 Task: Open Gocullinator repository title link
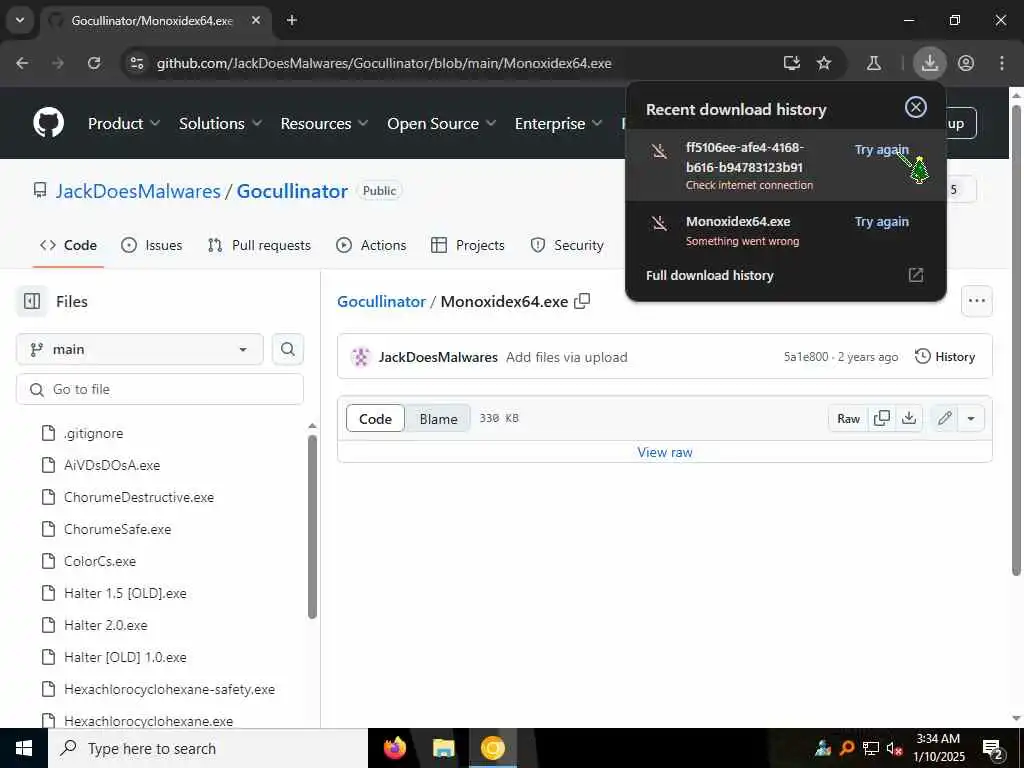[292, 191]
